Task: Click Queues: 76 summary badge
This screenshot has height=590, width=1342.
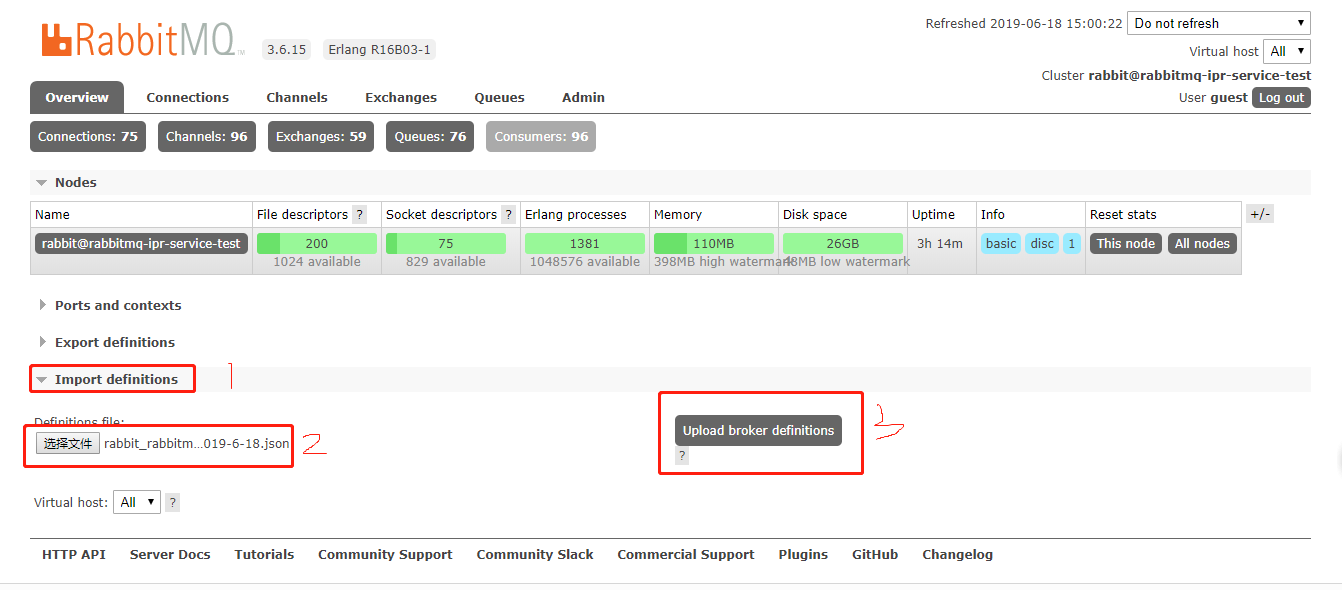Action: click(x=430, y=137)
